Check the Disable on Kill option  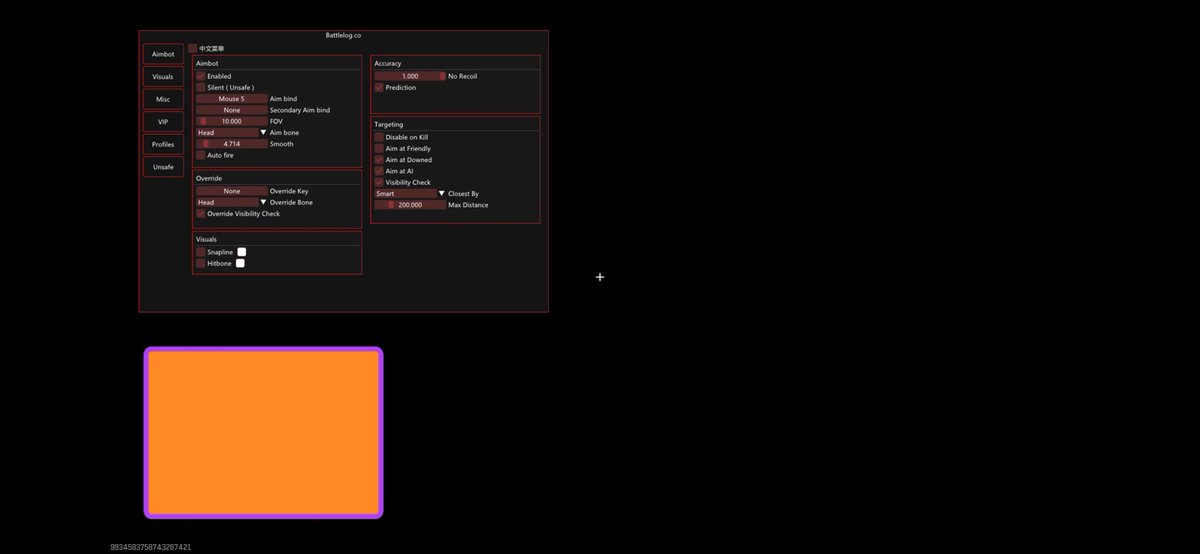(379, 137)
